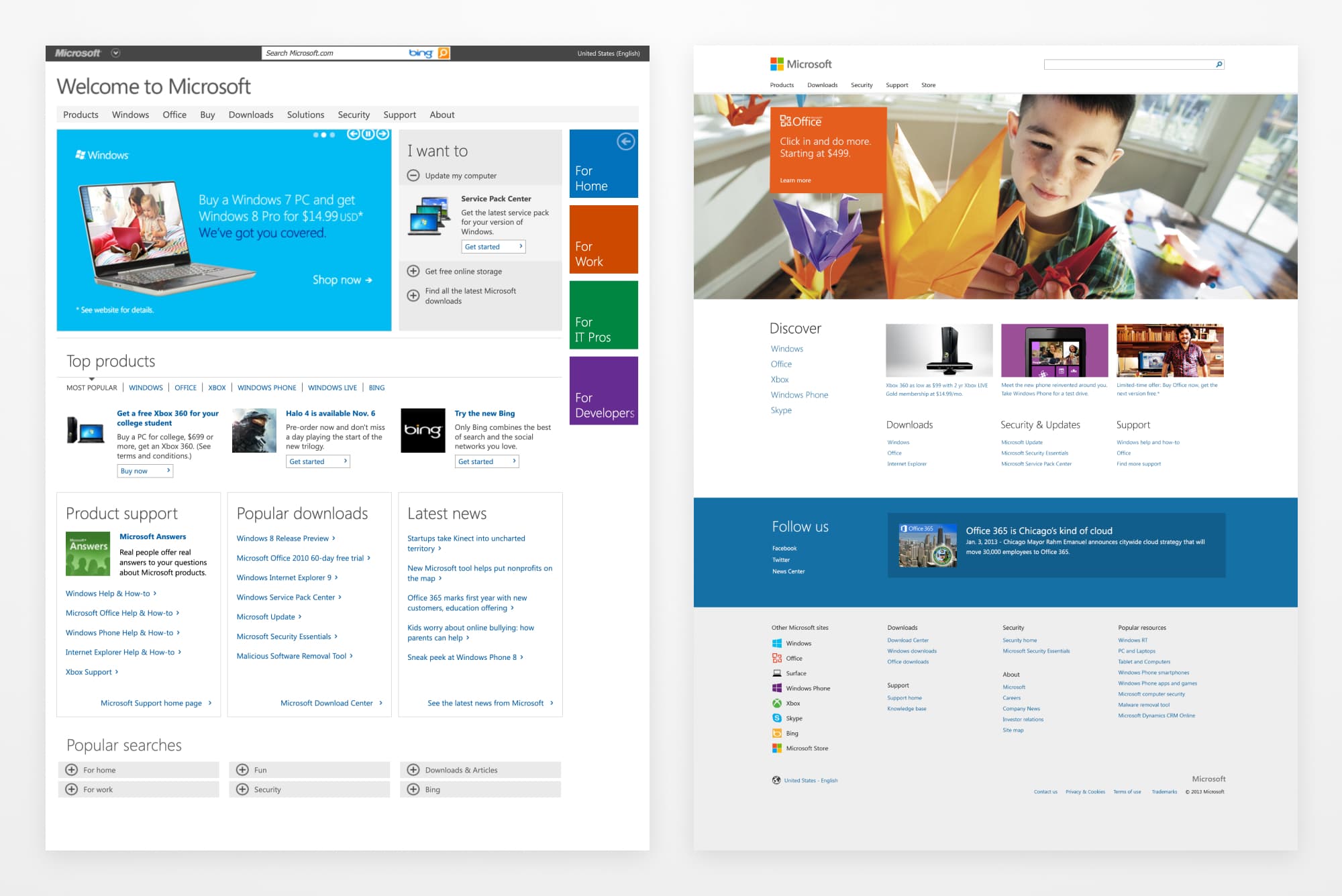Click the Windows Phone purple thumbnail
The width and height of the screenshot is (1342, 896).
point(1054,350)
